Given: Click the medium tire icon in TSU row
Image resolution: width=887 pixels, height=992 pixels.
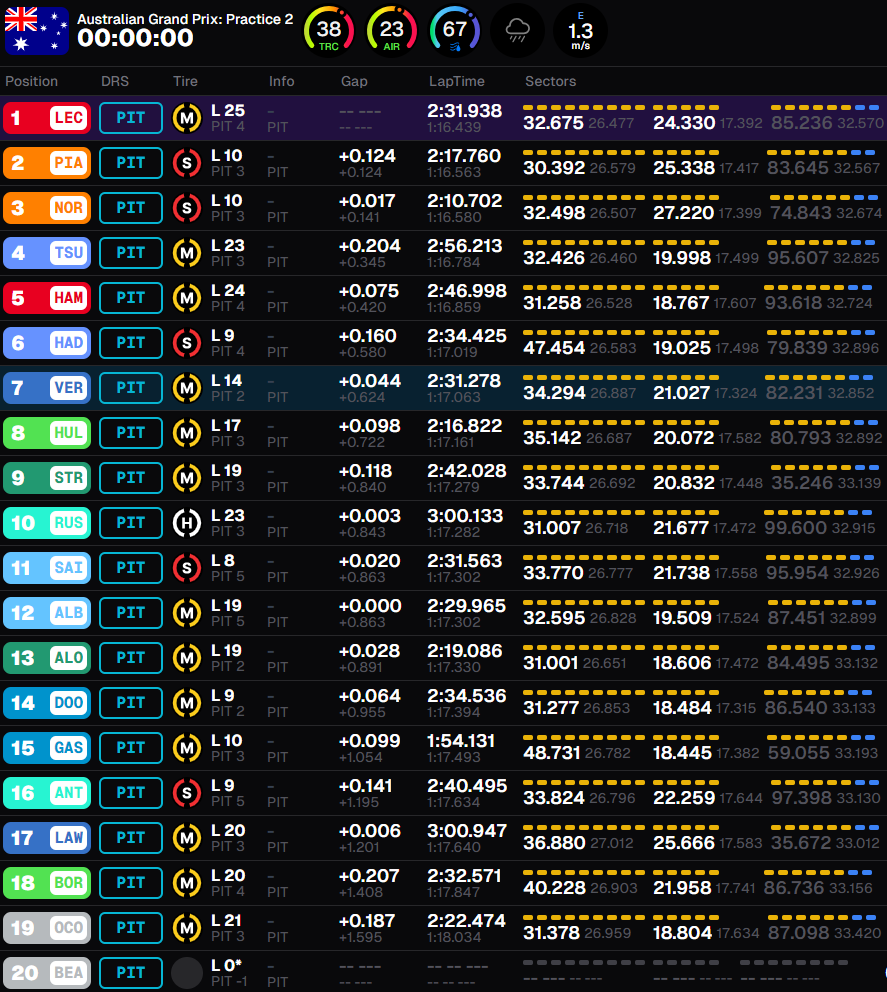Looking at the screenshot, I should [x=187, y=253].
